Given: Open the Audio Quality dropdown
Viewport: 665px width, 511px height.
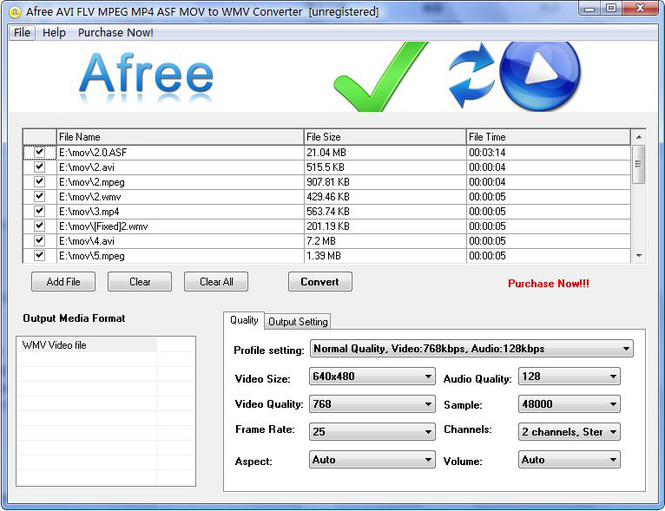Looking at the screenshot, I should [569, 377].
